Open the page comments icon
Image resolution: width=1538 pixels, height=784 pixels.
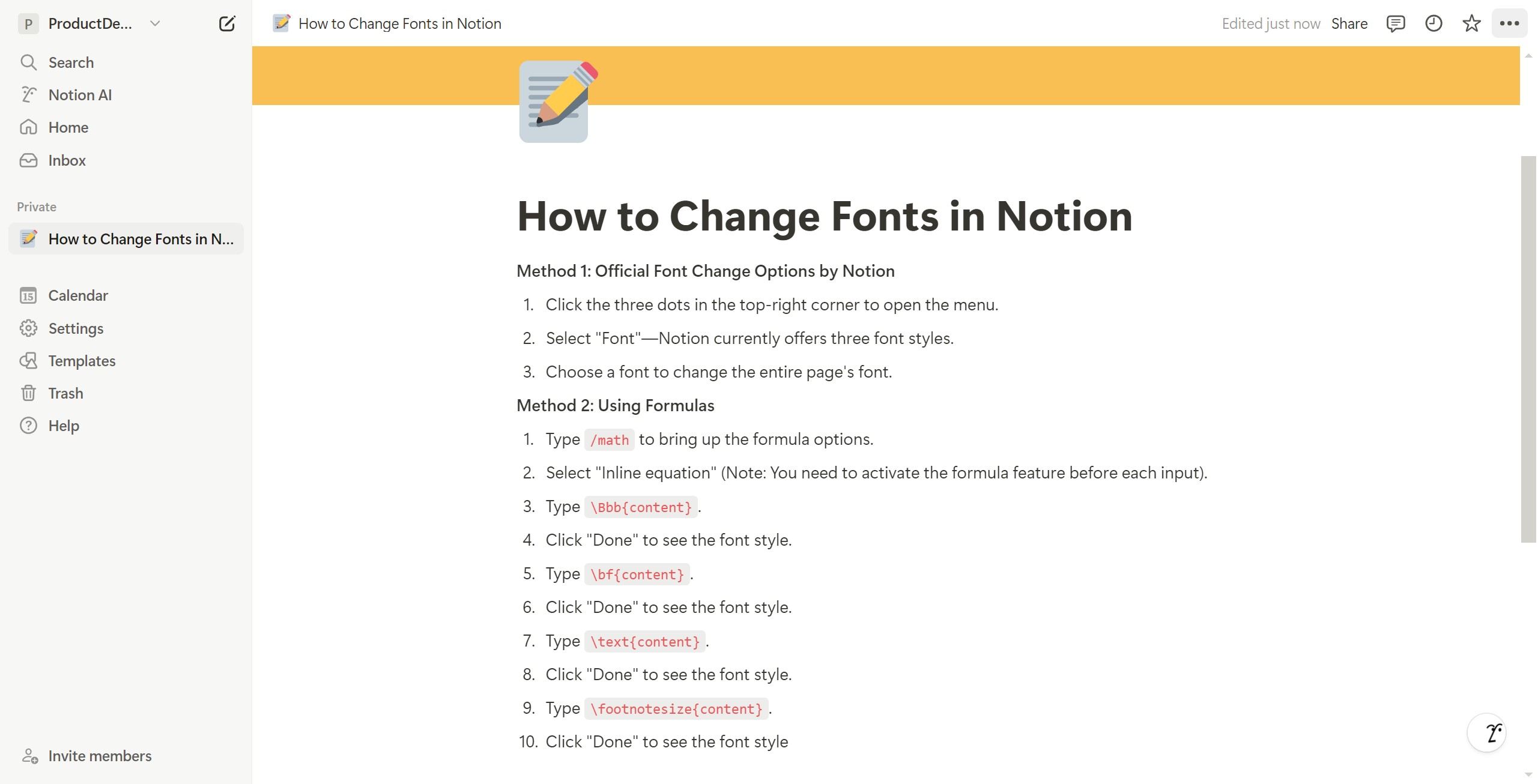1395,23
